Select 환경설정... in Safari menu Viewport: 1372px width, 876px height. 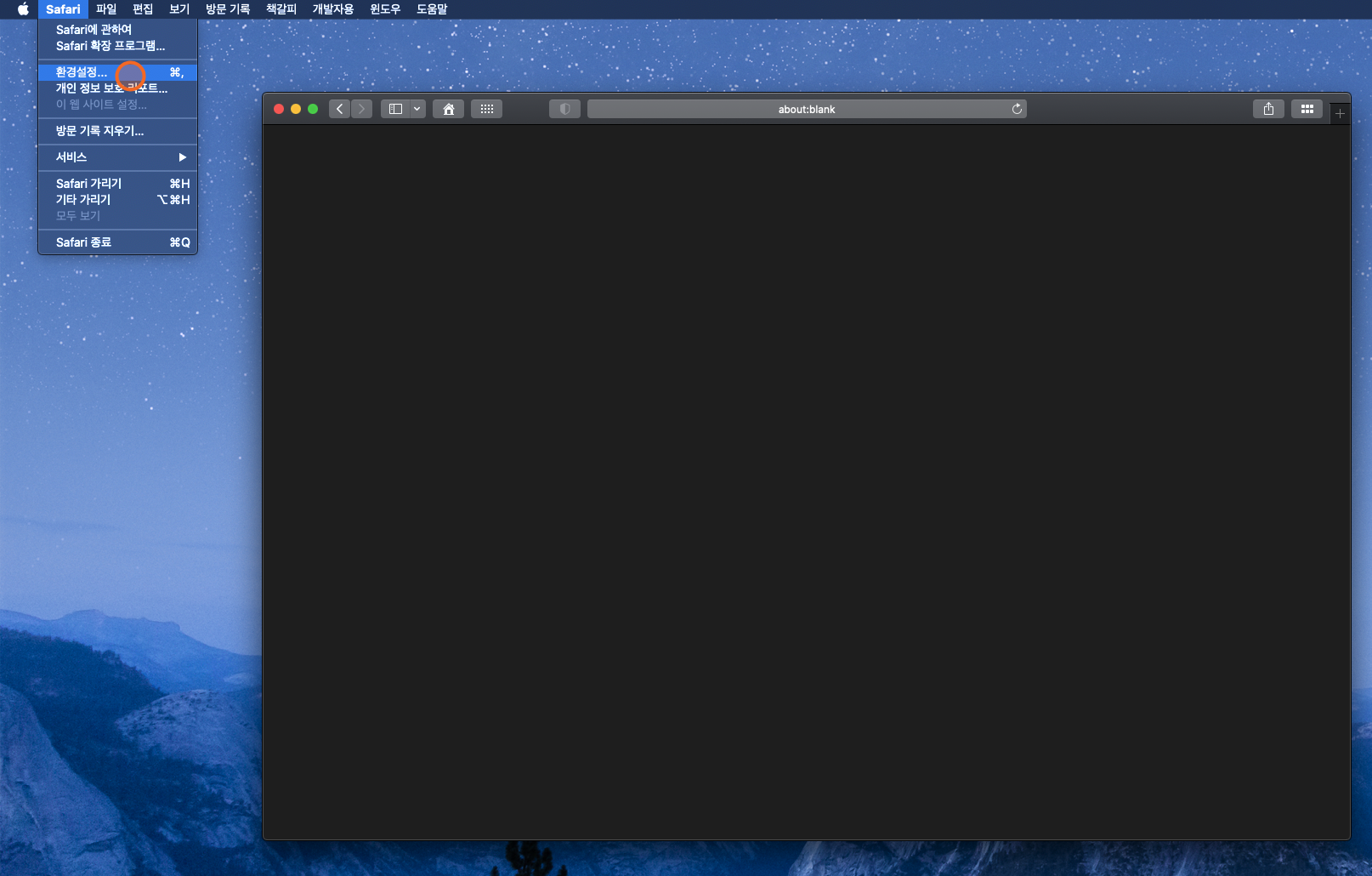point(117,72)
